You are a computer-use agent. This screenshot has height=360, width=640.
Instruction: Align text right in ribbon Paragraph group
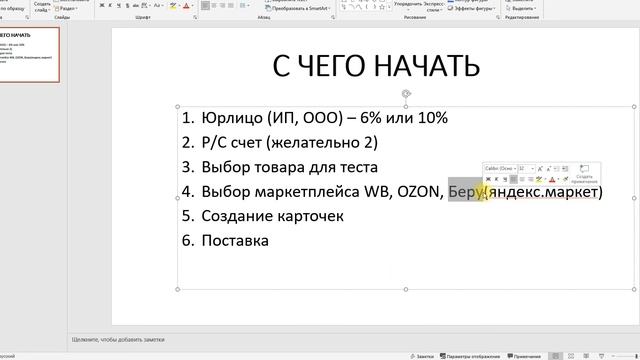[x=222, y=6]
